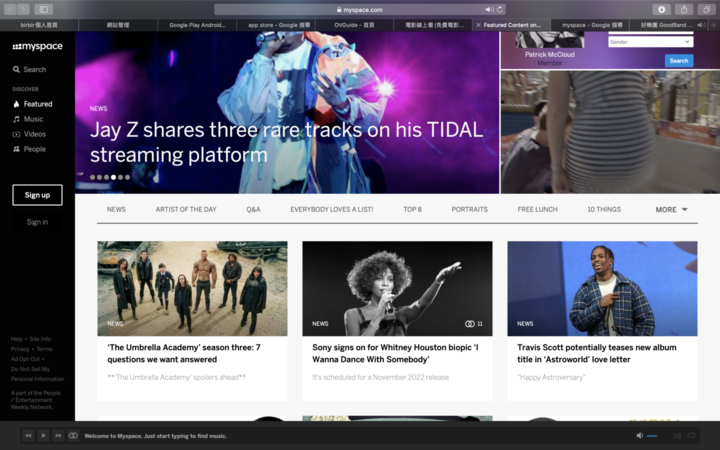Open Umbrella Academy season three article

(x=184, y=354)
